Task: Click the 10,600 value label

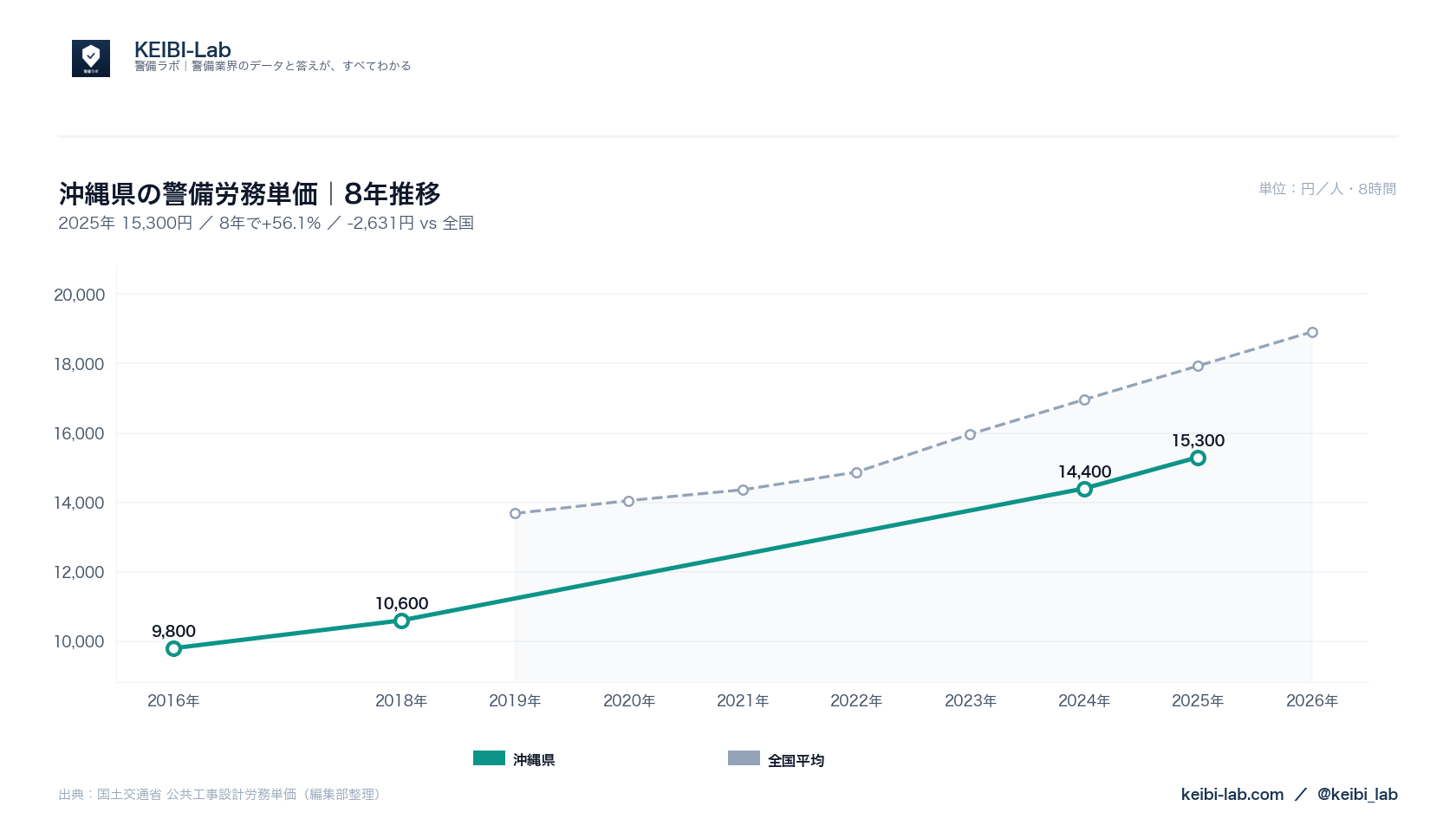Action: [401, 603]
